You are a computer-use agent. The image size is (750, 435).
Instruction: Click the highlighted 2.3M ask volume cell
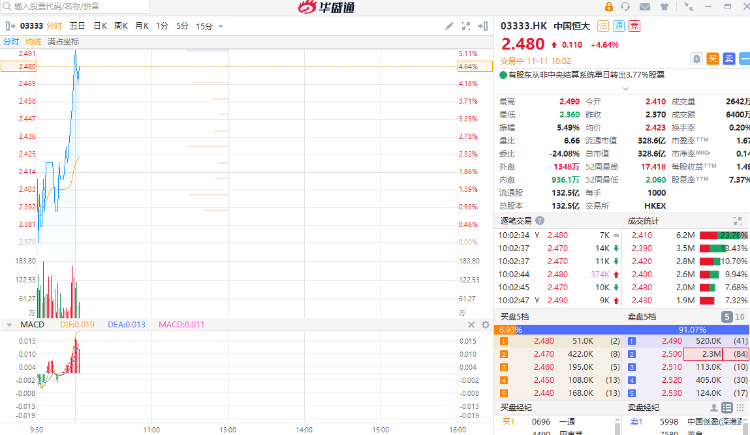click(702, 354)
